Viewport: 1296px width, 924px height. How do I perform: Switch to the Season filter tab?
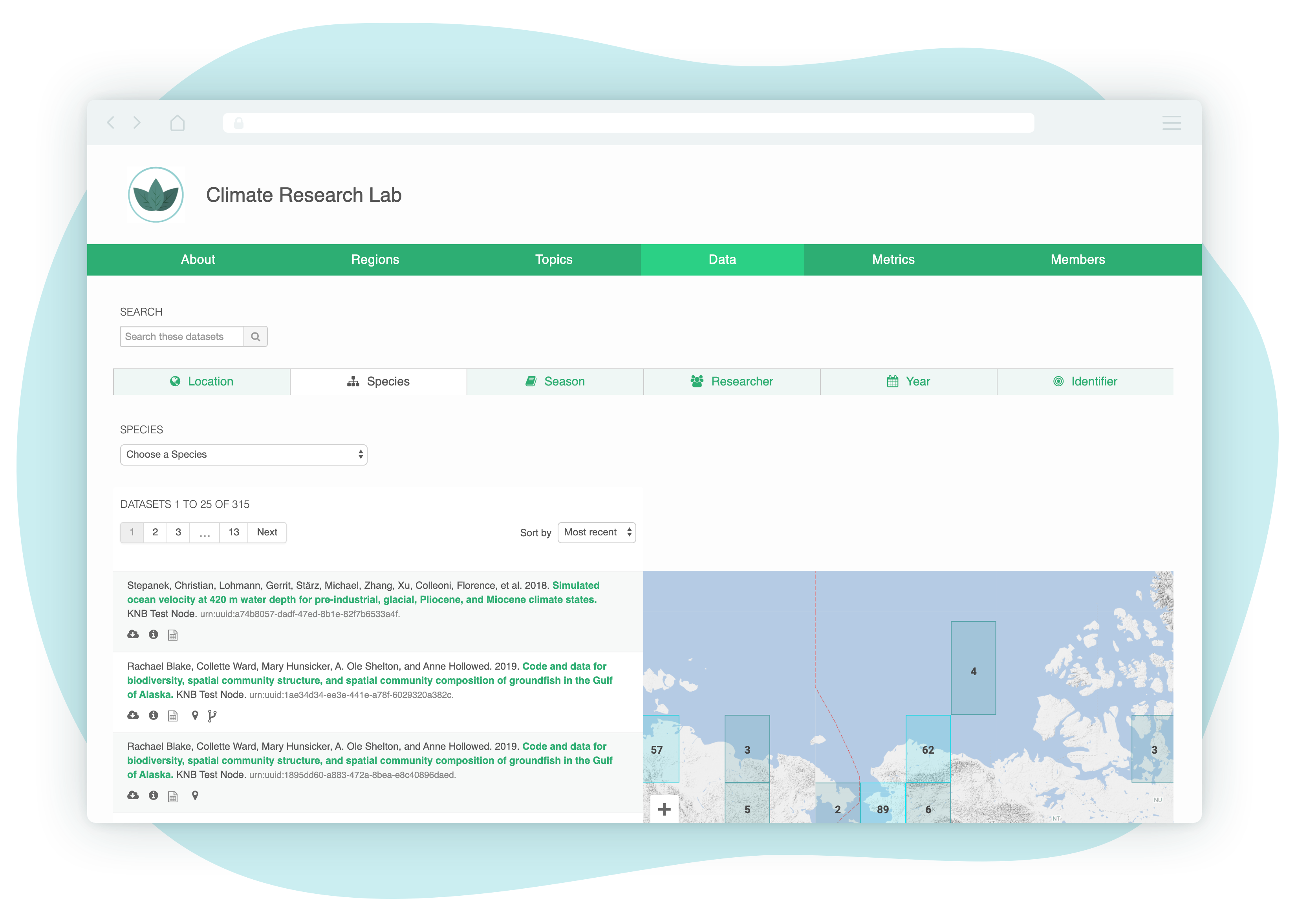pyautogui.click(x=554, y=381)
